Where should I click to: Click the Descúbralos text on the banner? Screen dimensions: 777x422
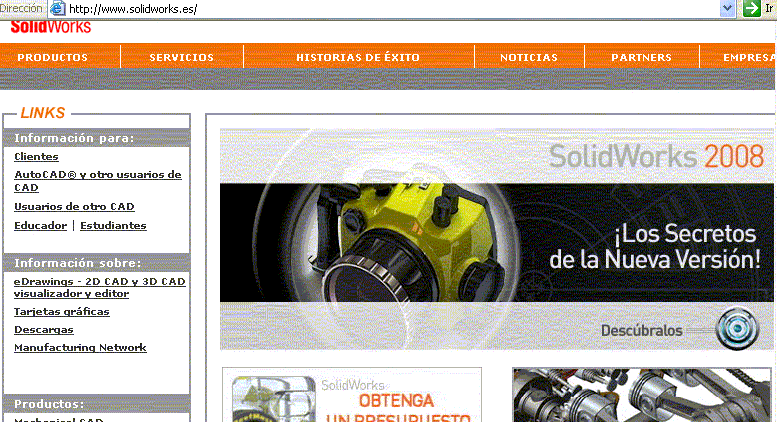tap(642, 330)
